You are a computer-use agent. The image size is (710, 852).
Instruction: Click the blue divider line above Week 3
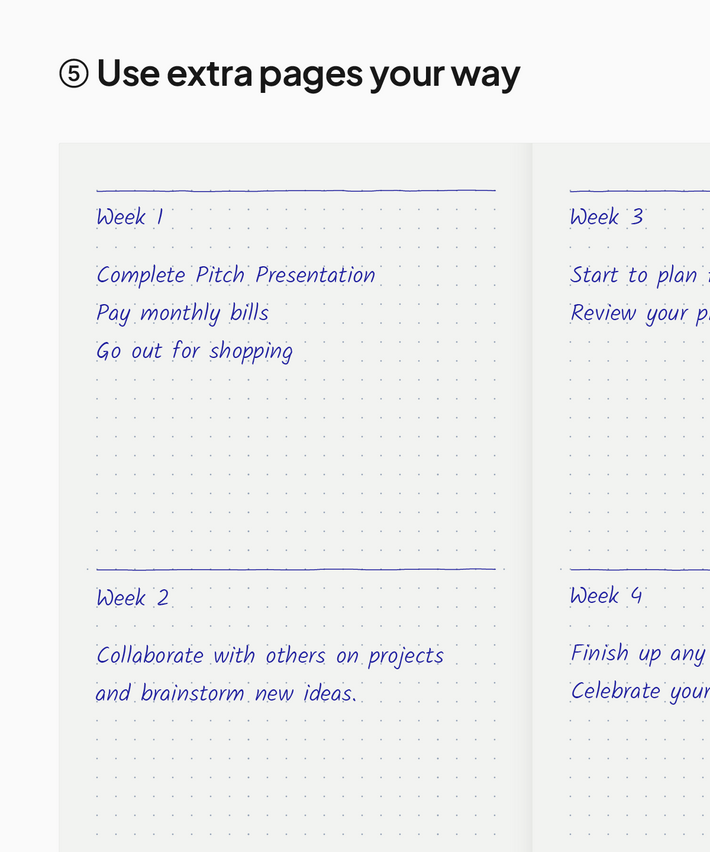pos(640,190)
